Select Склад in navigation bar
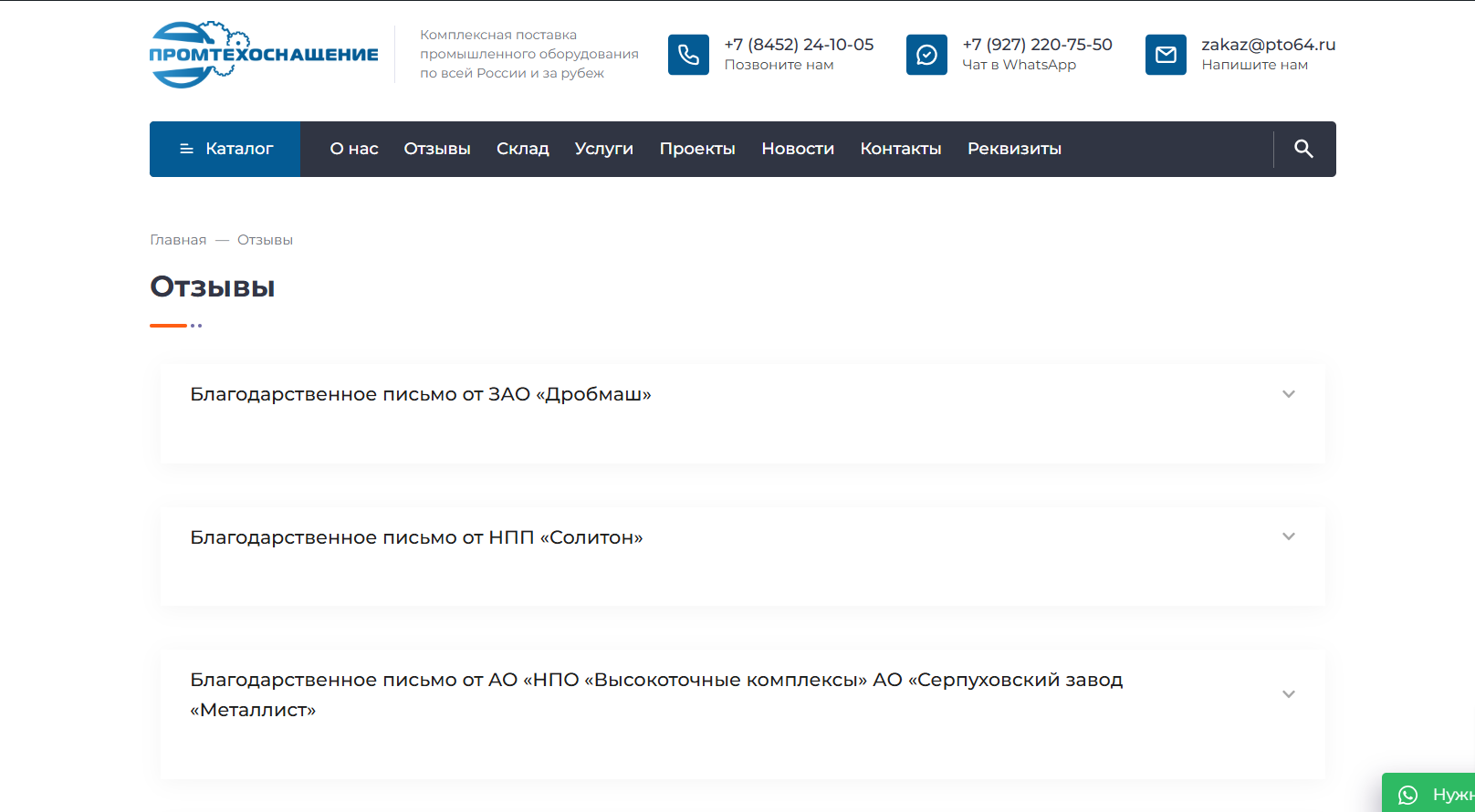Screen dimensions: 1475x812 point(523,149)
